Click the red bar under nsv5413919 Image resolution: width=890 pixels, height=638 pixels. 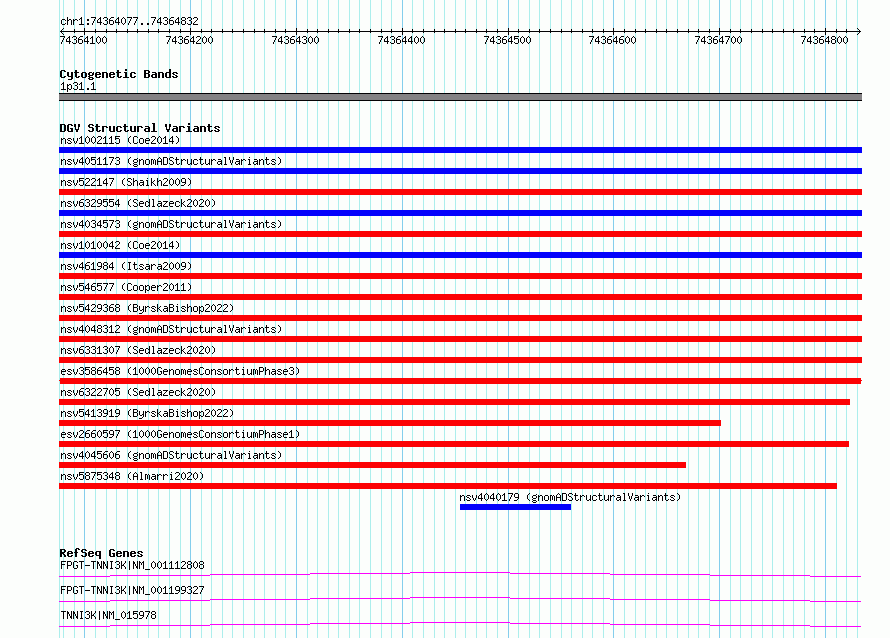(x=390, y=423)
